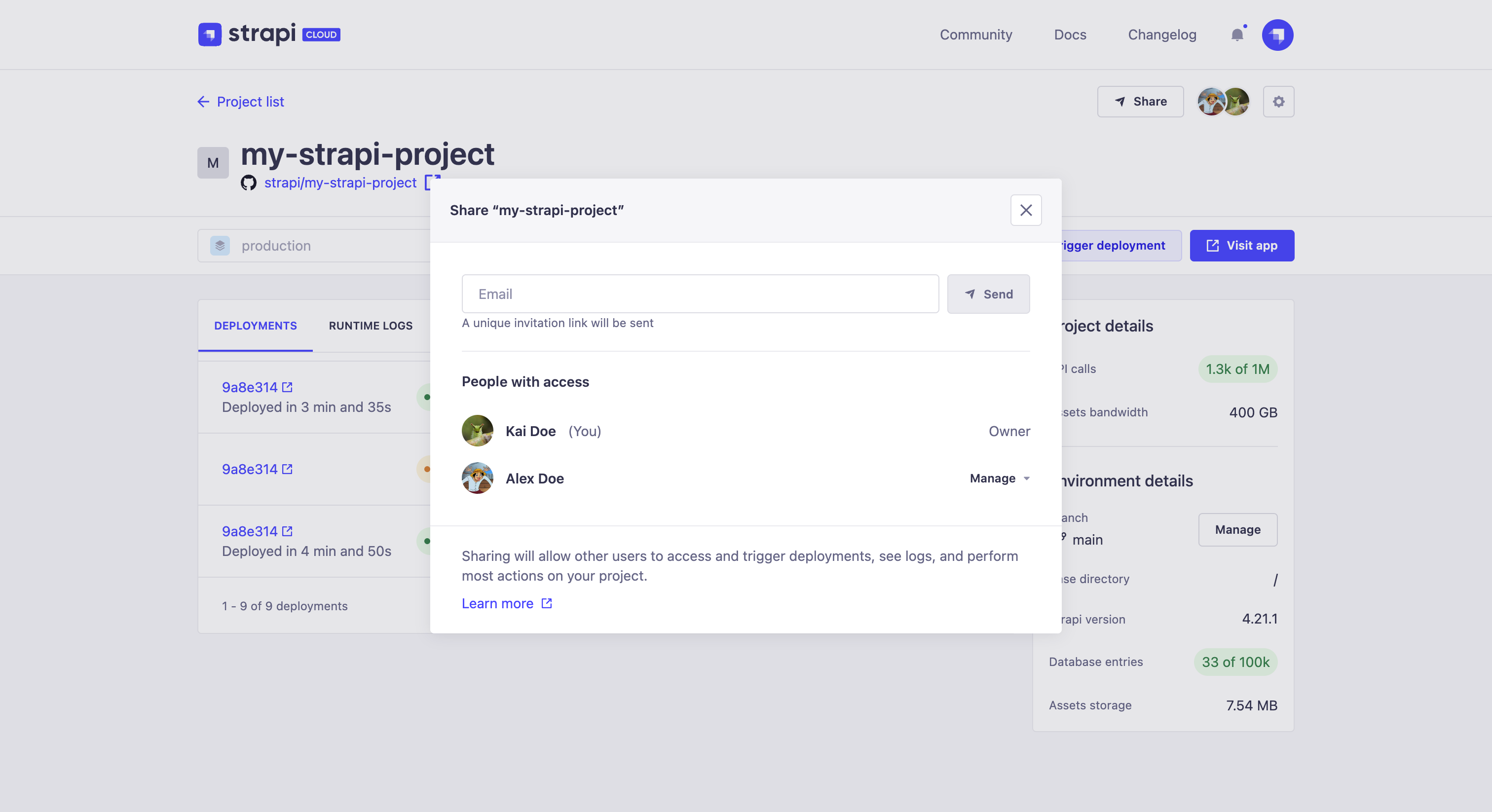The width and height of the screenshot is (1492, 812).
Task: Click the settings gear icon top right
Action: tap(1279, 101)
